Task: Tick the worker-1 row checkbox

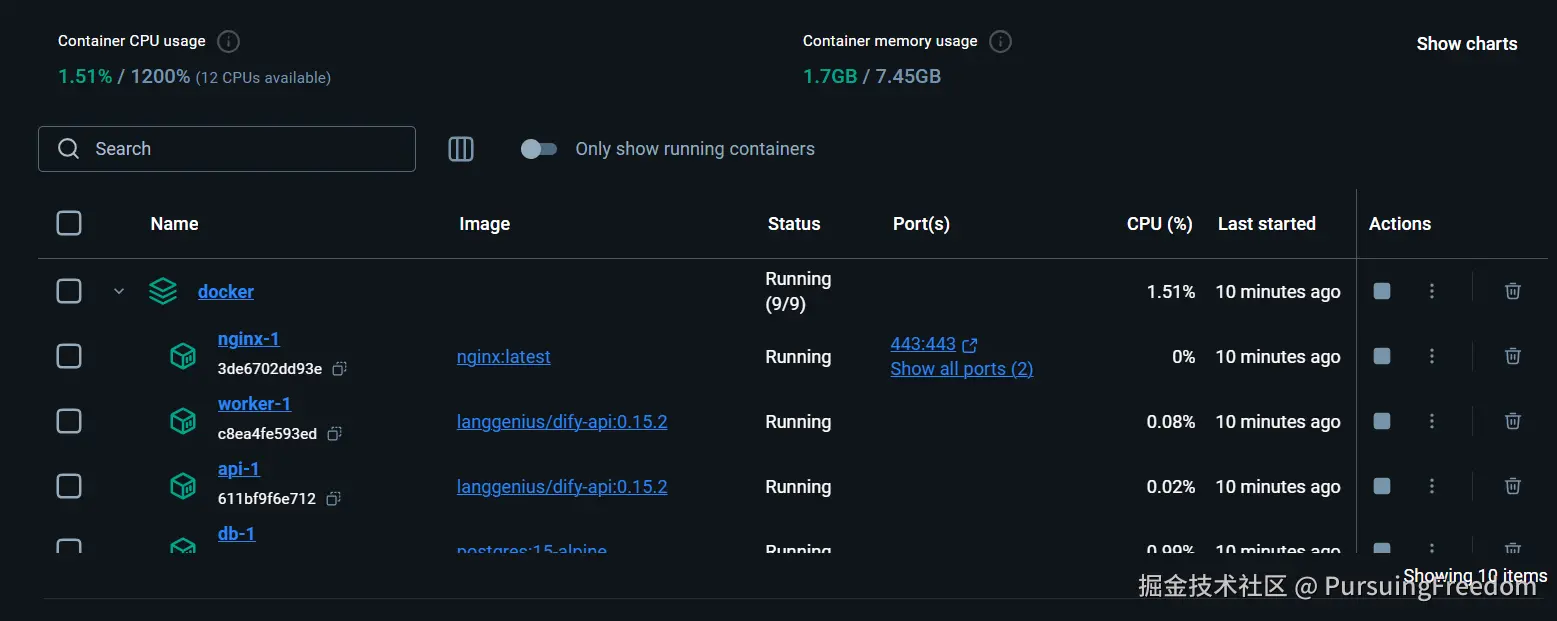Action: click(69, 421)
